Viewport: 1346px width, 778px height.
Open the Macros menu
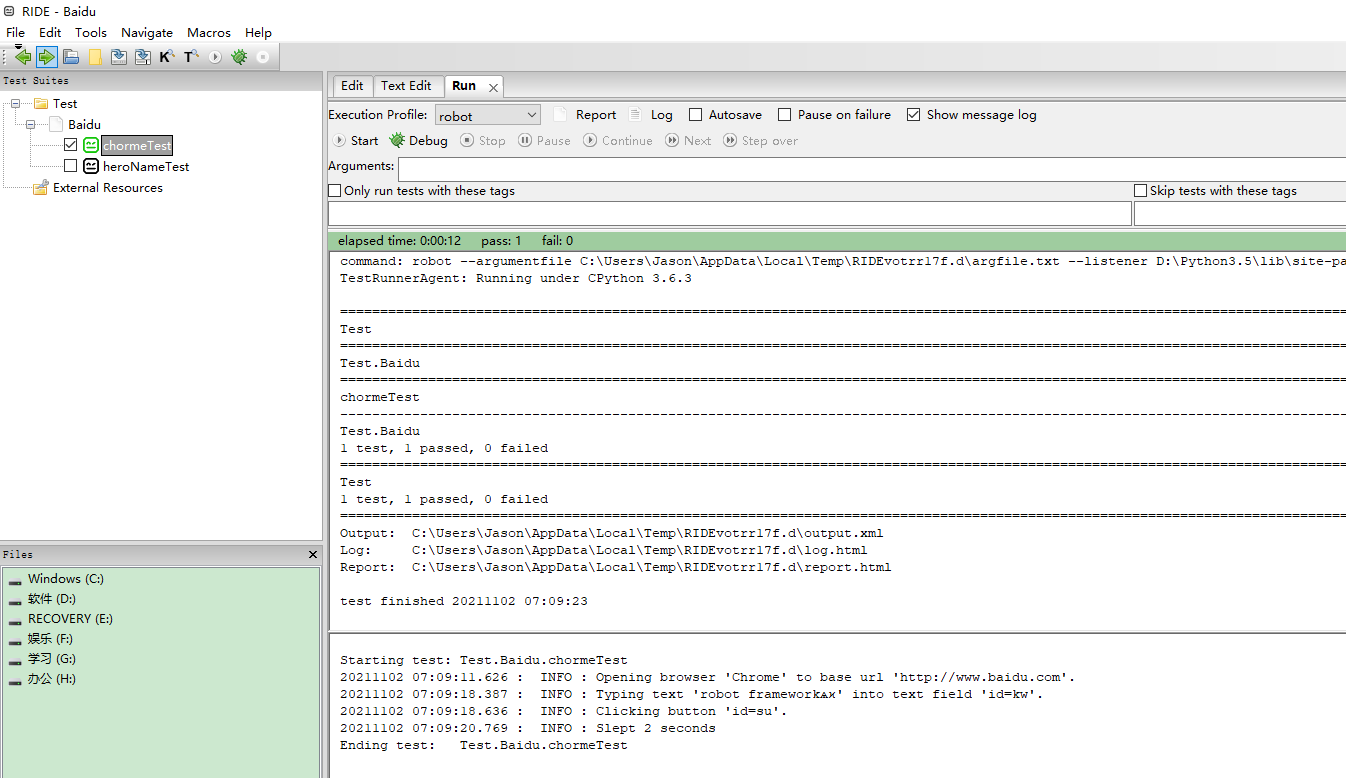(209, 33)
